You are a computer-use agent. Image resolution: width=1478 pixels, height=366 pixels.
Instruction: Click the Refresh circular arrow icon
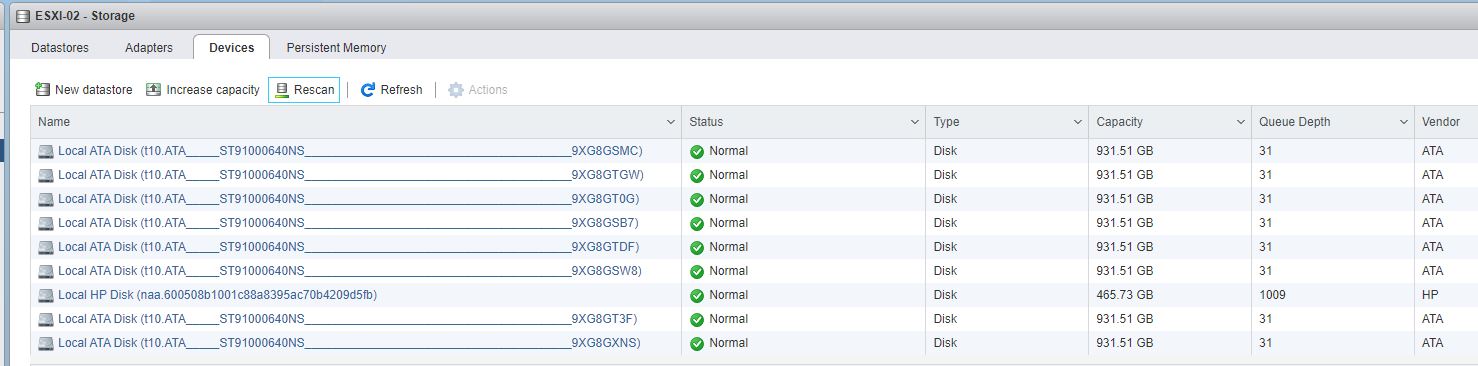(368, 90)
